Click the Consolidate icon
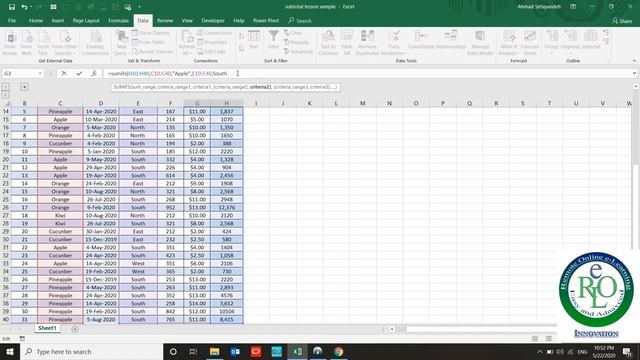Viewport: 640px width, 360px height. tap(421, 40)
